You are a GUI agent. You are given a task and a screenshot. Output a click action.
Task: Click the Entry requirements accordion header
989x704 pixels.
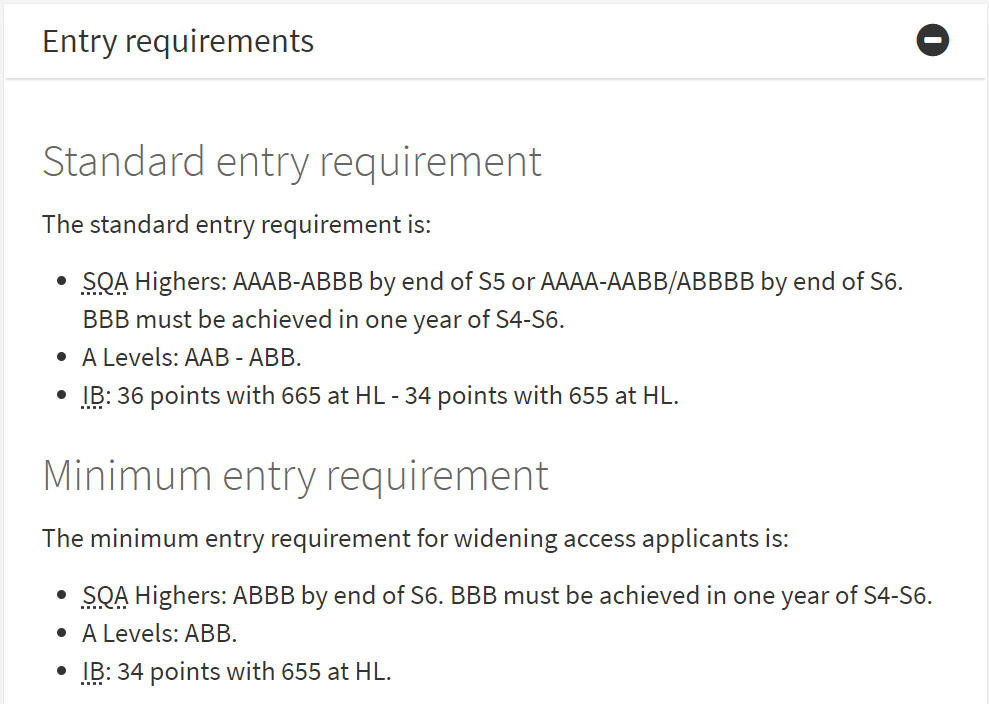(495, 41)
